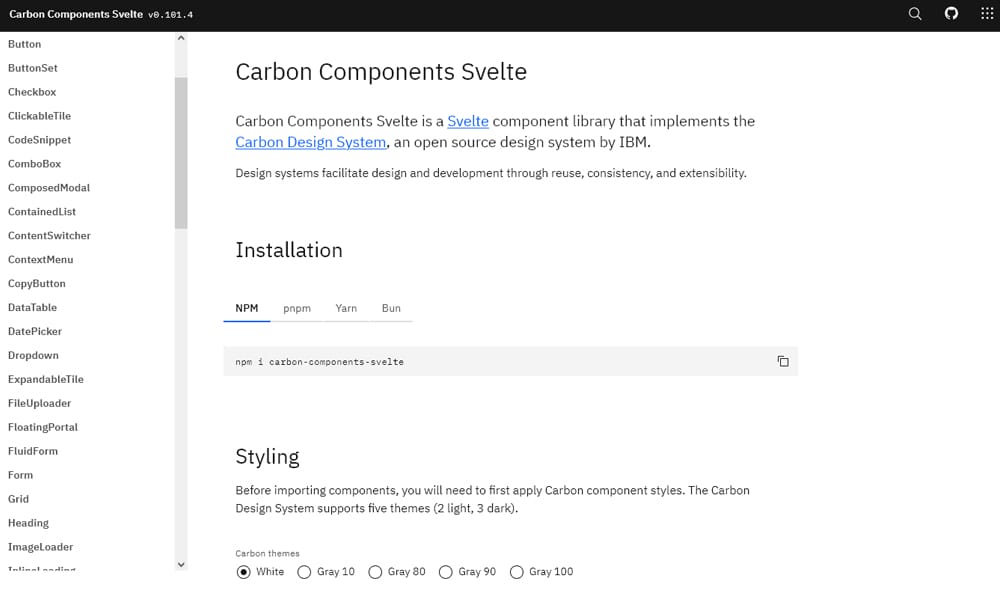
Task: Switch to the Yarn tab
Action: click(x=346, y=309)
